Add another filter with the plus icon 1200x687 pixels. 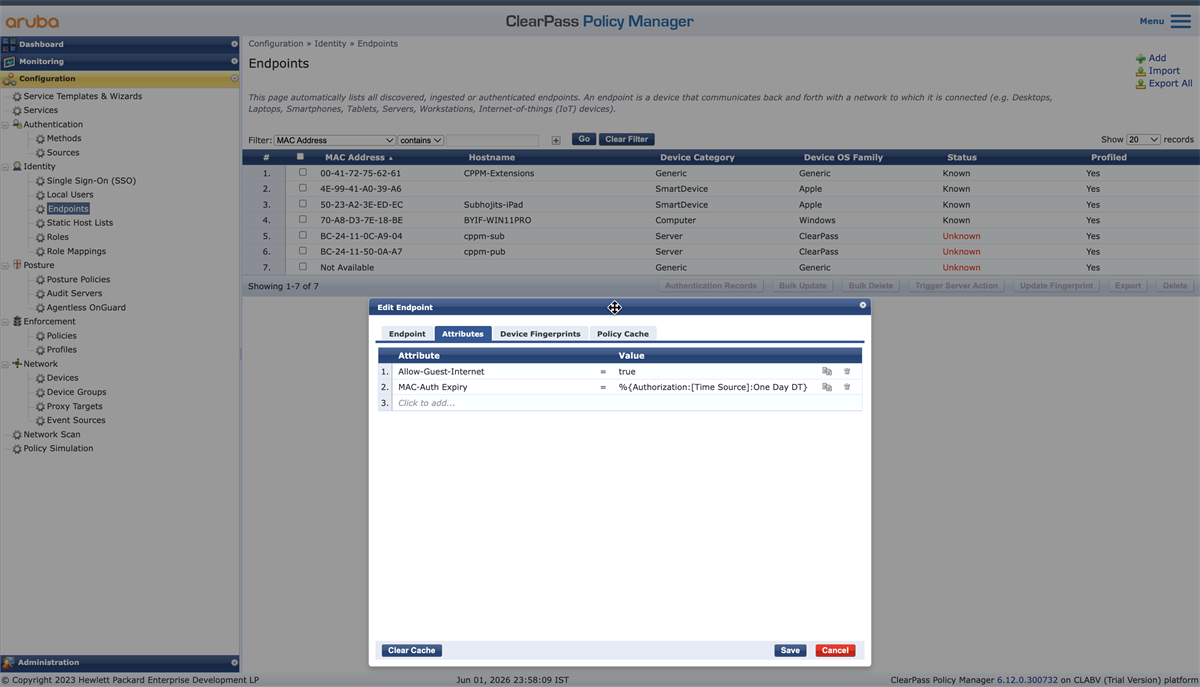click(x=556, y=140)
